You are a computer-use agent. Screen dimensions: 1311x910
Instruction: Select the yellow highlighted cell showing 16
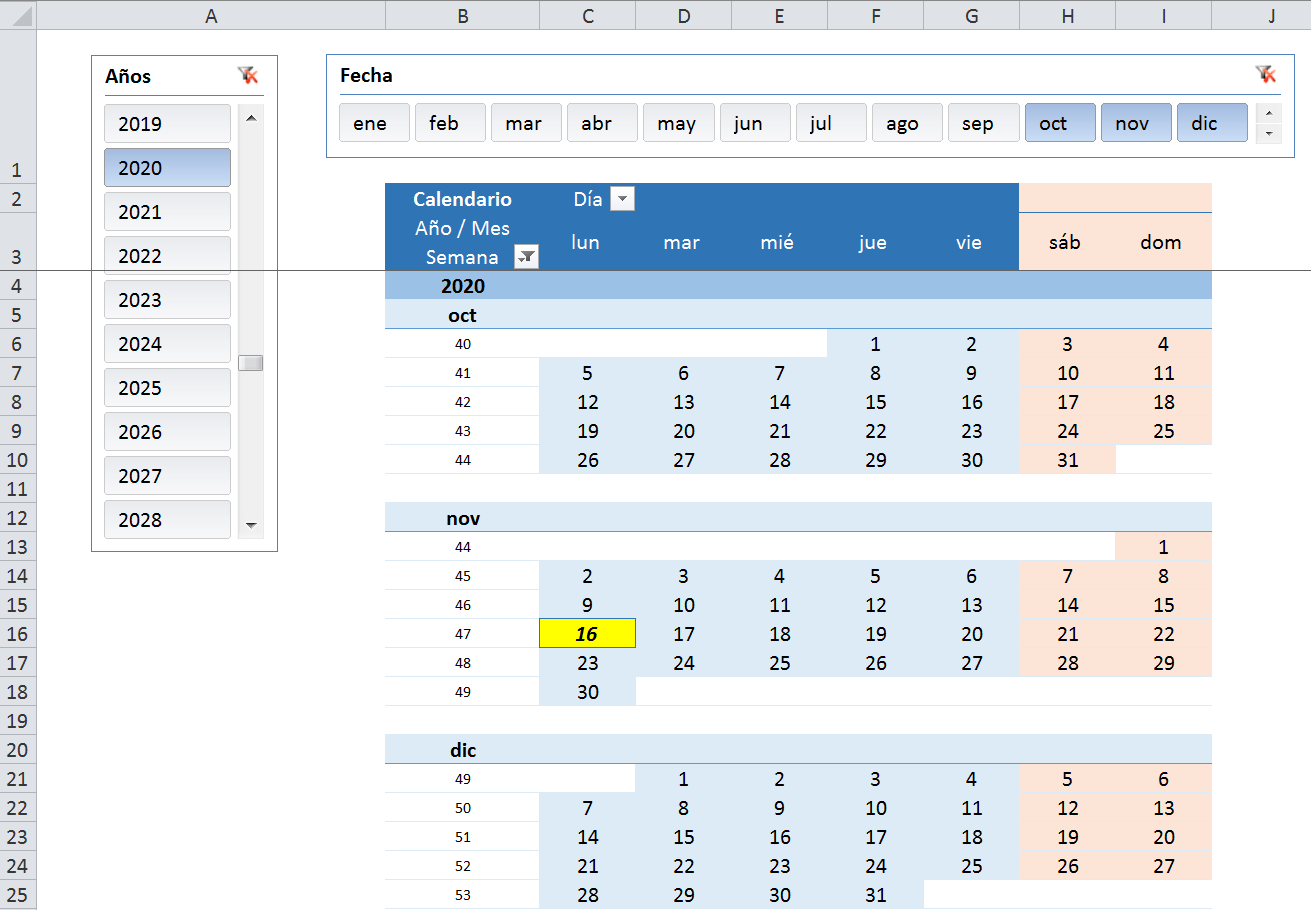587,633
